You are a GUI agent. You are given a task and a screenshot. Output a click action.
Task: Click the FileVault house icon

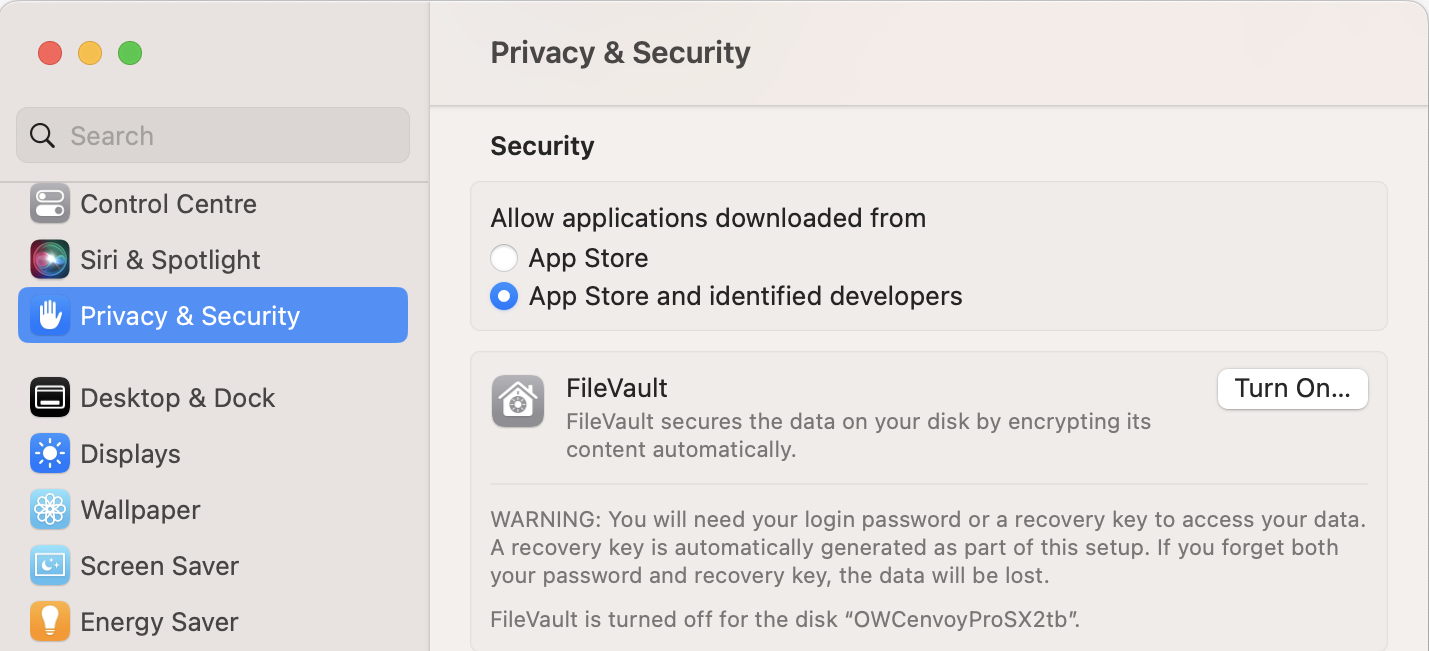point(518,401)
